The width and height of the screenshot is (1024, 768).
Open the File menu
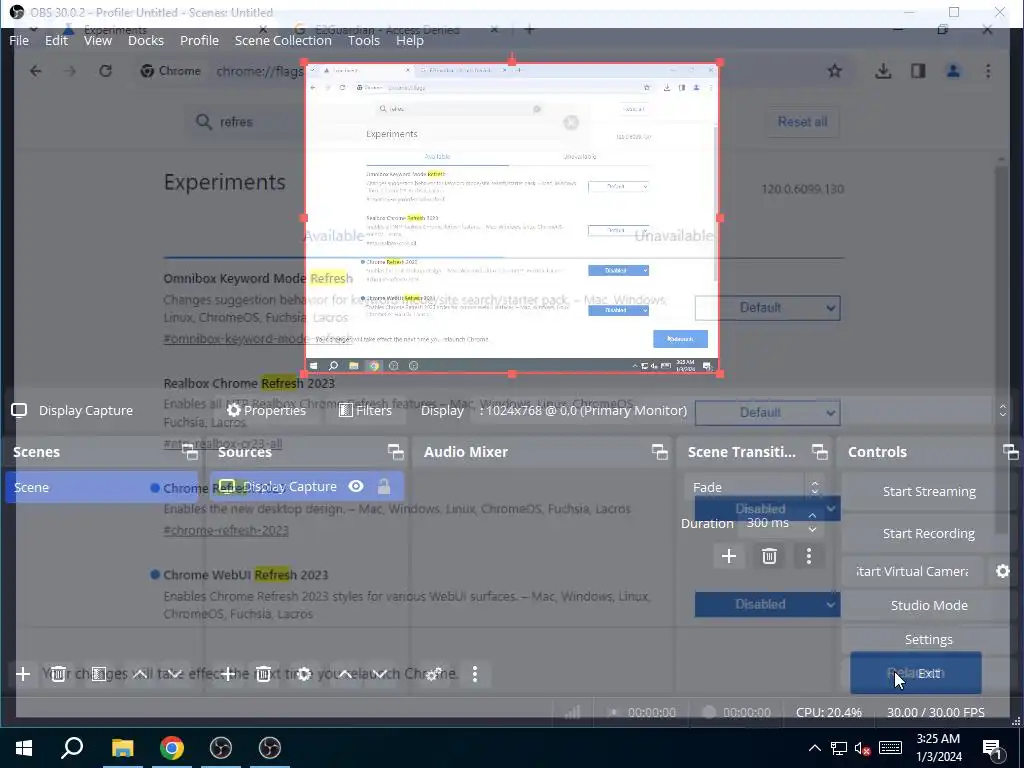tap(19, 40)
